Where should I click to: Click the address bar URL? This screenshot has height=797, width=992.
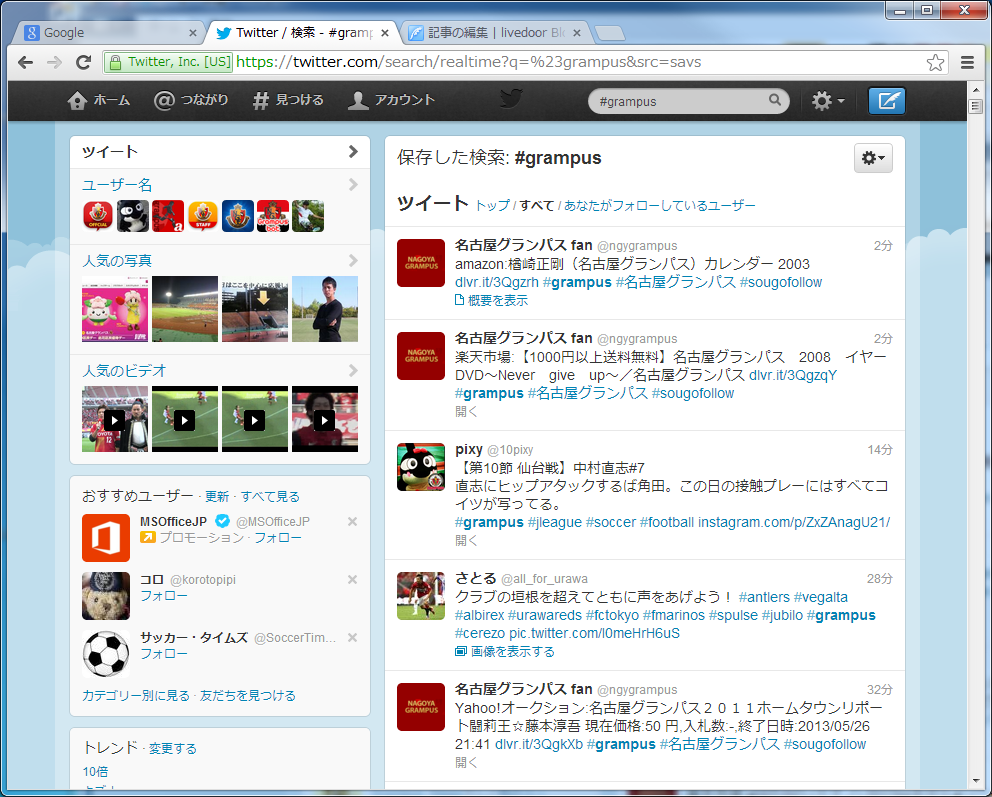pos(468,62)
